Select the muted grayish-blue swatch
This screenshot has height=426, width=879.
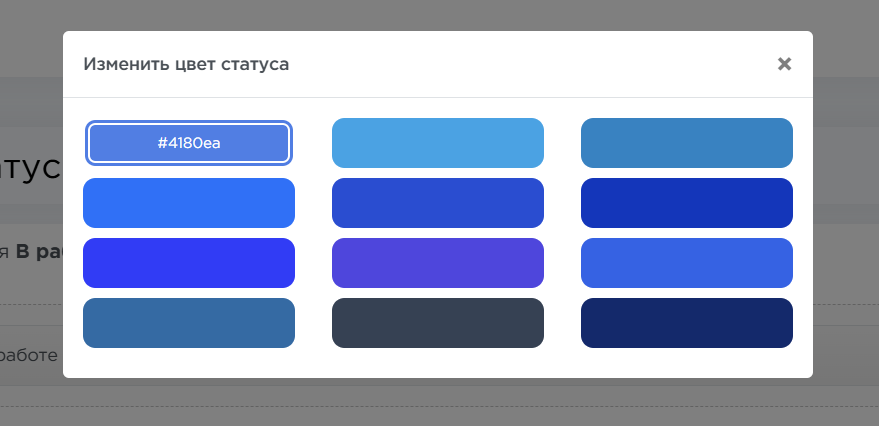(189, 323)
